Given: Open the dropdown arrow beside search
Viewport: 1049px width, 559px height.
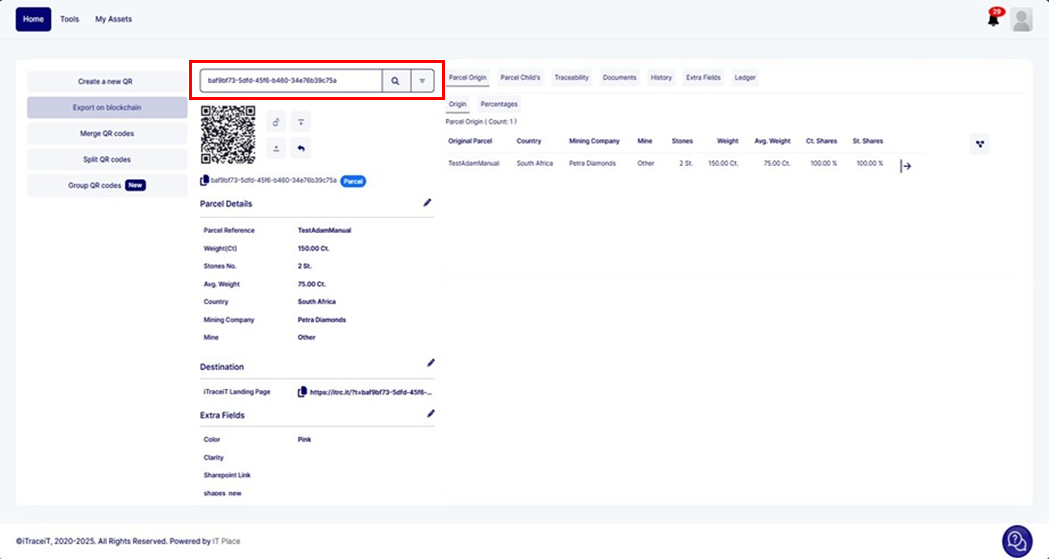Looking at the screenshot, I should (422, 81).
